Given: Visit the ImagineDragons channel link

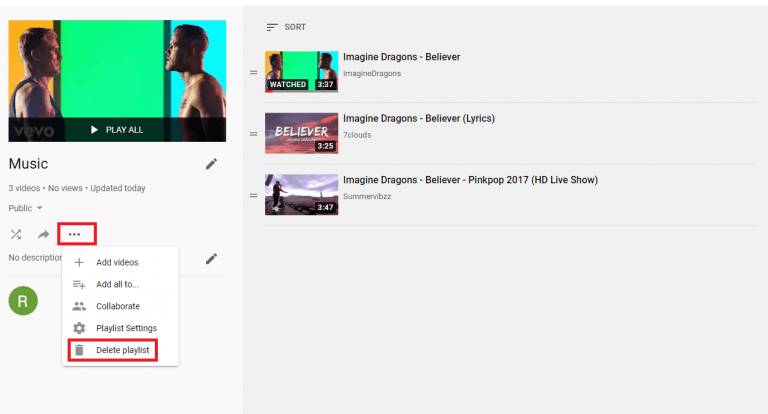Looking at the screenshot, I should pos(372,73).
